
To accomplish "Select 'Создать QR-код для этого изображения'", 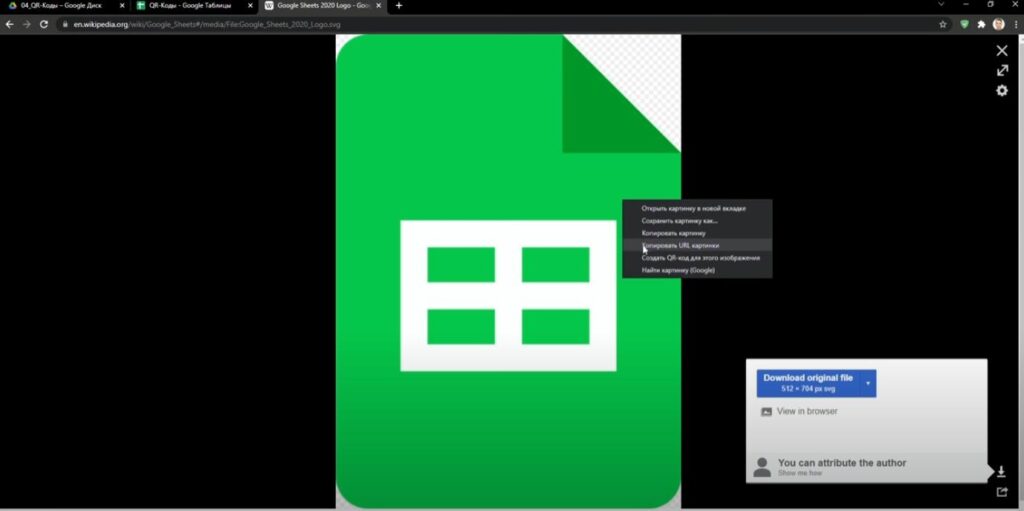I will (x=700, y=258).
